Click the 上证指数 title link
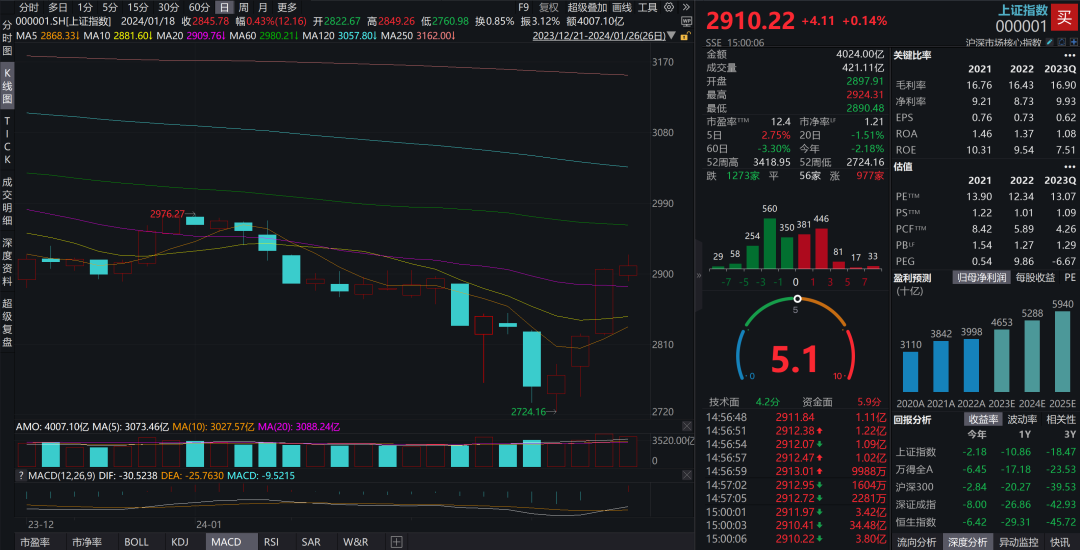This screenshot has width=1080, height=550. click(x=1024, y=10)
